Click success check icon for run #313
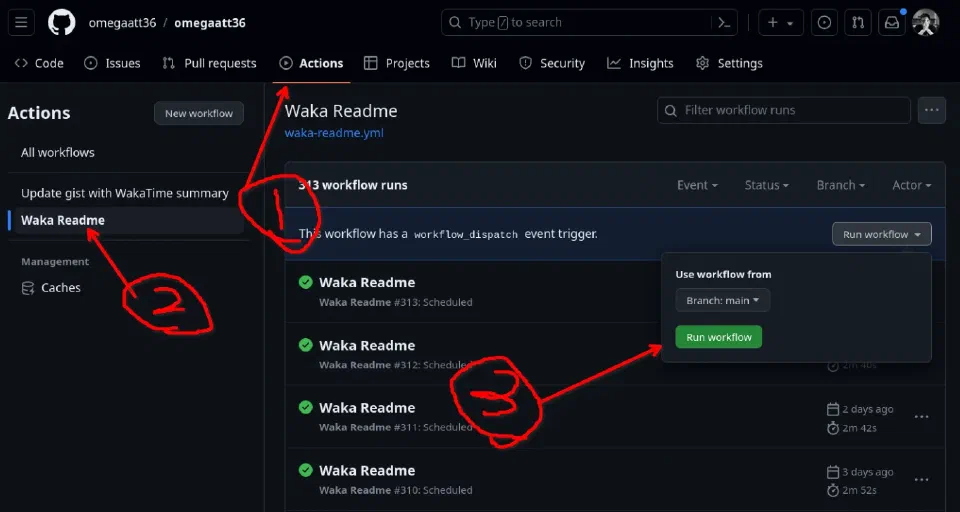Image resolution: width=960 pixels, height=512 pixels. pos(306,282)
